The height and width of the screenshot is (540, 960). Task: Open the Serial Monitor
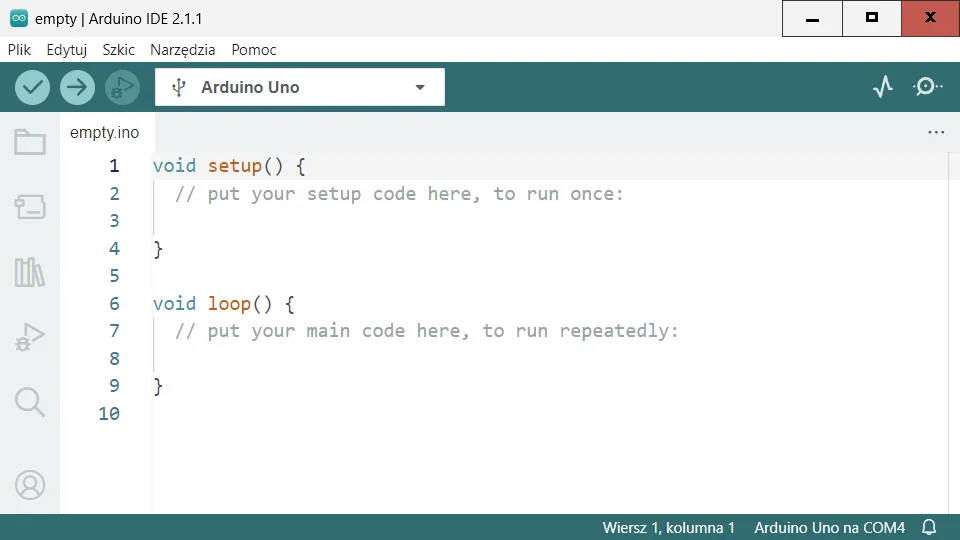pyautogui.click(x=928, y=87)
